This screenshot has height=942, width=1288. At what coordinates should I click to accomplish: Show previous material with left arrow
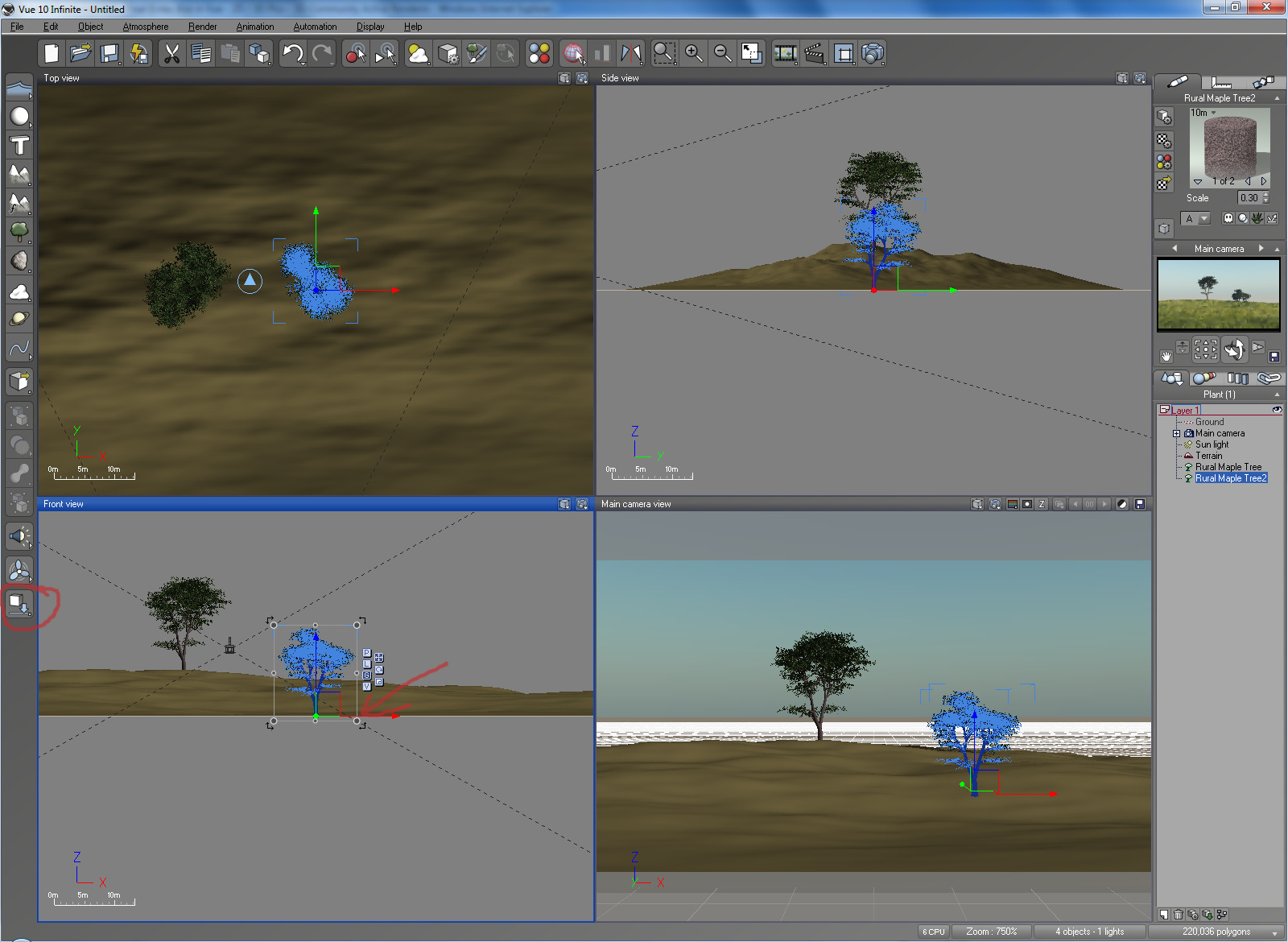1248,181
